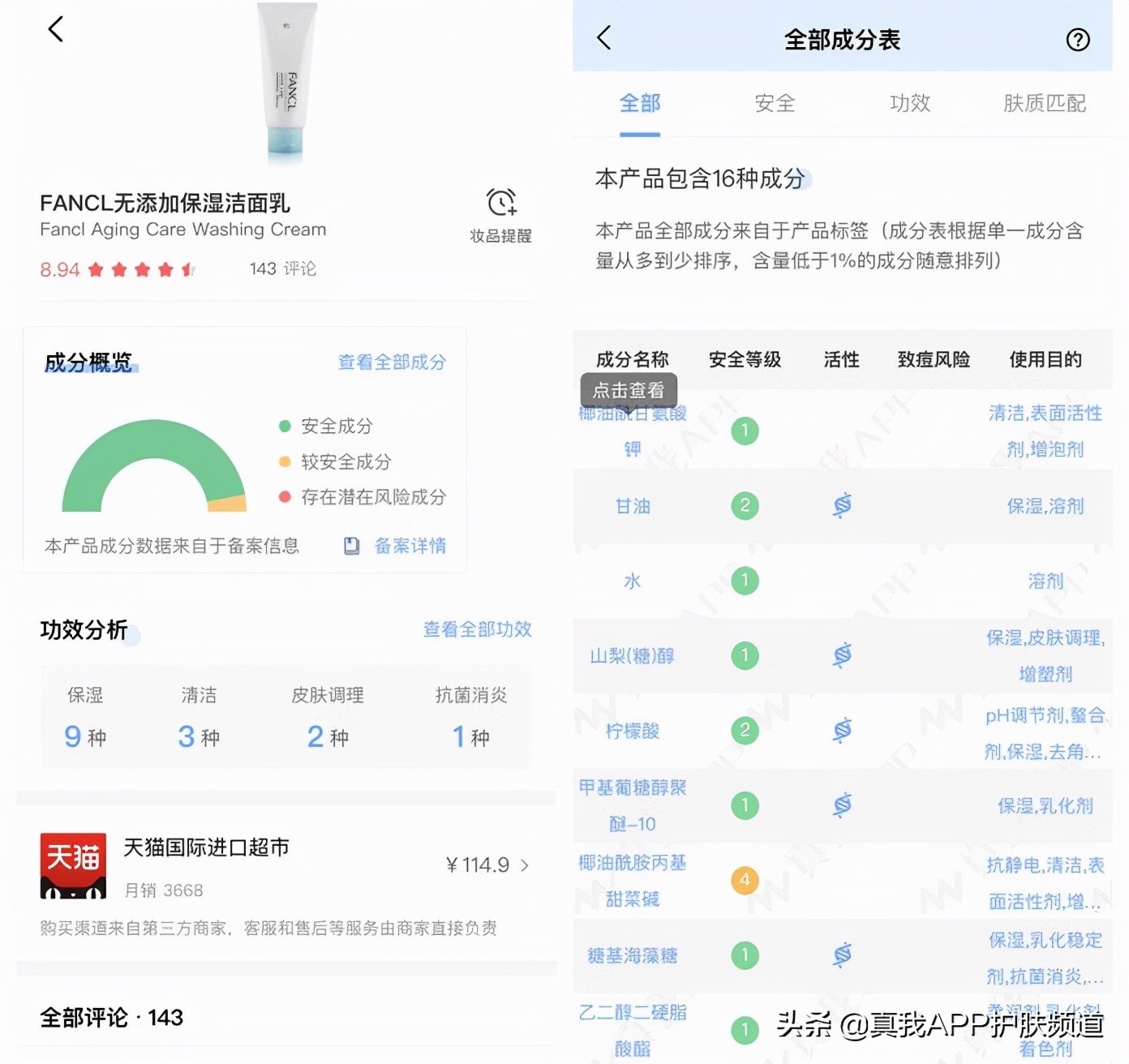Viewport: 1129px width, 1064px height.
Task: Click the back arrow on 全部成分表 page
Action: tap(603, 38)
